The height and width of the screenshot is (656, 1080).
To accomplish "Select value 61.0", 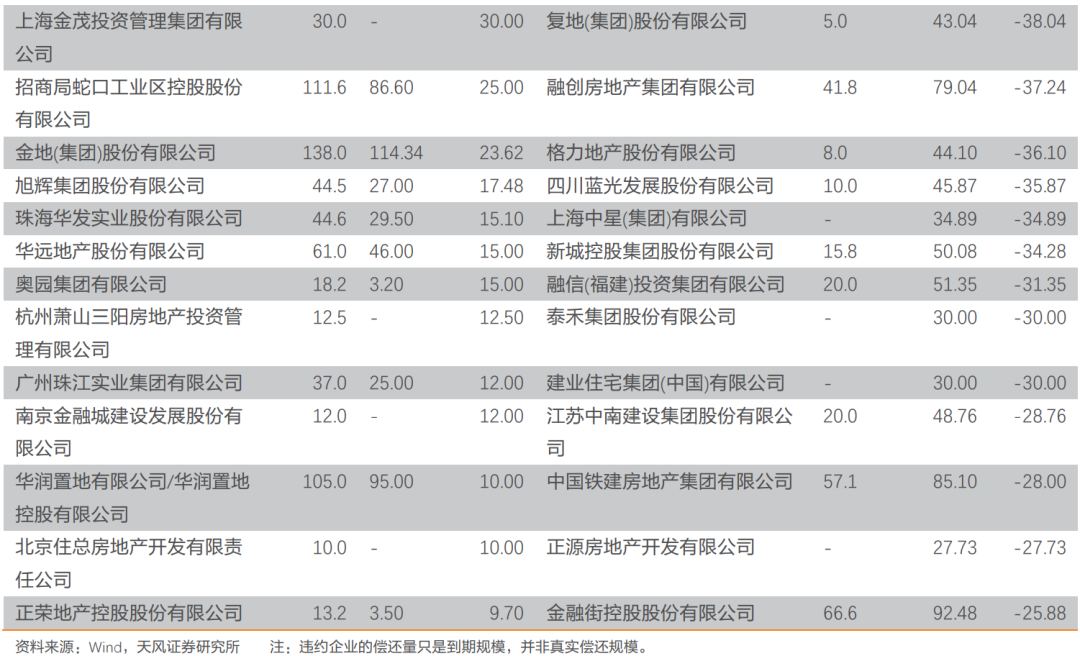I will [329, 252].
